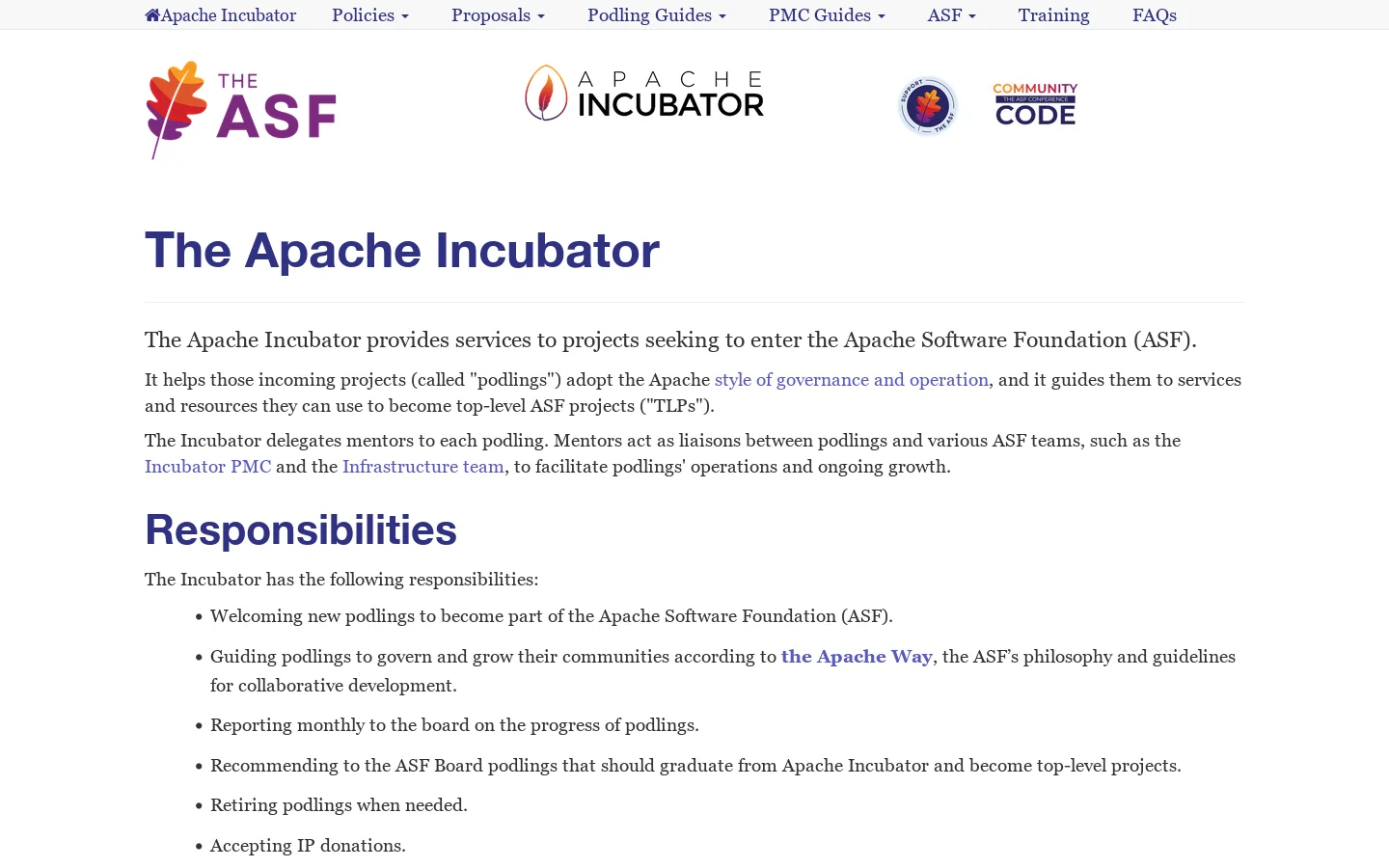Open the Apache Incubator logo

(x=644, y=94)
